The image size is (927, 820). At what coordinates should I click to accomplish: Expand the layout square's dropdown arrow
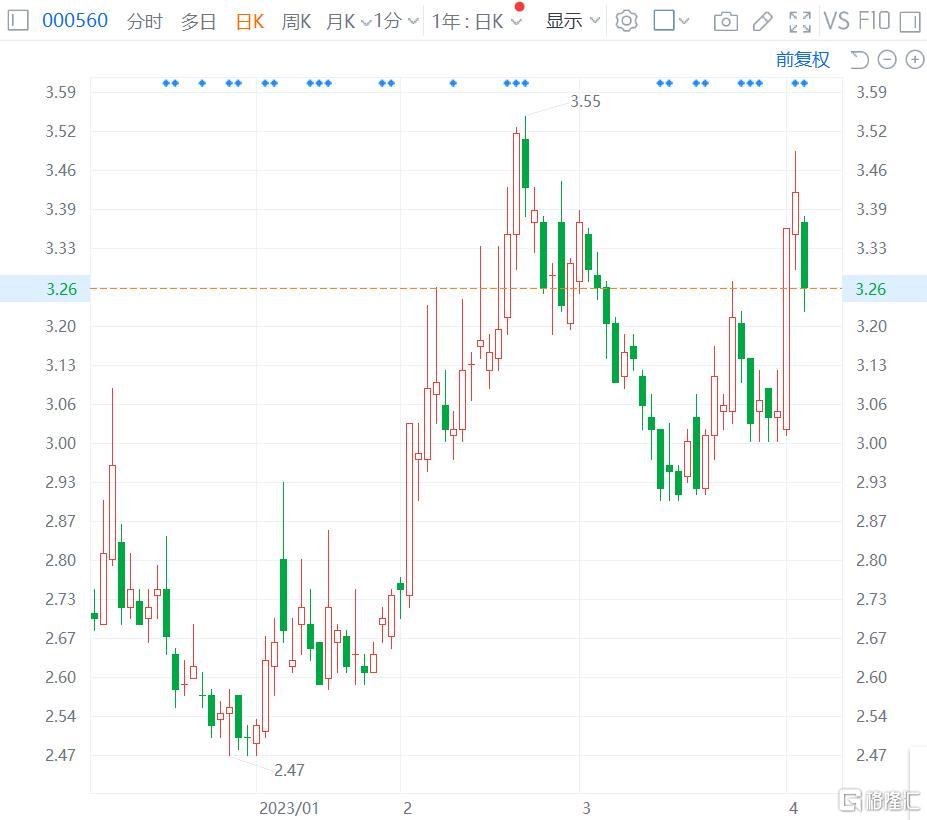(684, 22)
